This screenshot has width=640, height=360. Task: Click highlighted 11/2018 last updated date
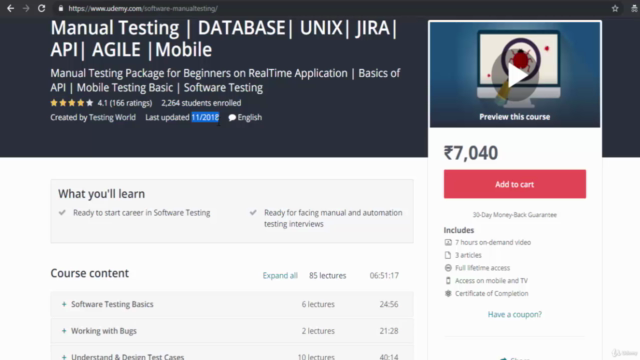pyautogui.click(x=205, y=118)
